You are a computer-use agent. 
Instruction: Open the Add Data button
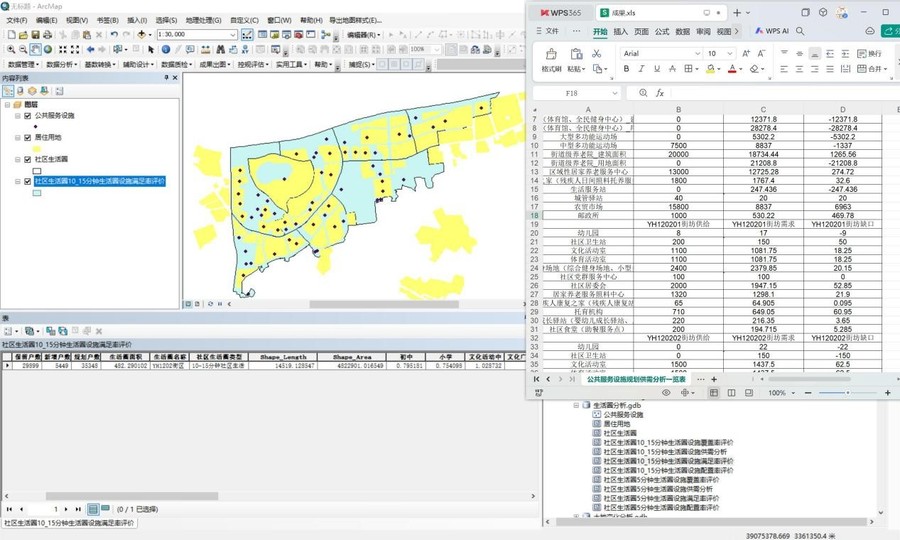[x=142, y=35]
